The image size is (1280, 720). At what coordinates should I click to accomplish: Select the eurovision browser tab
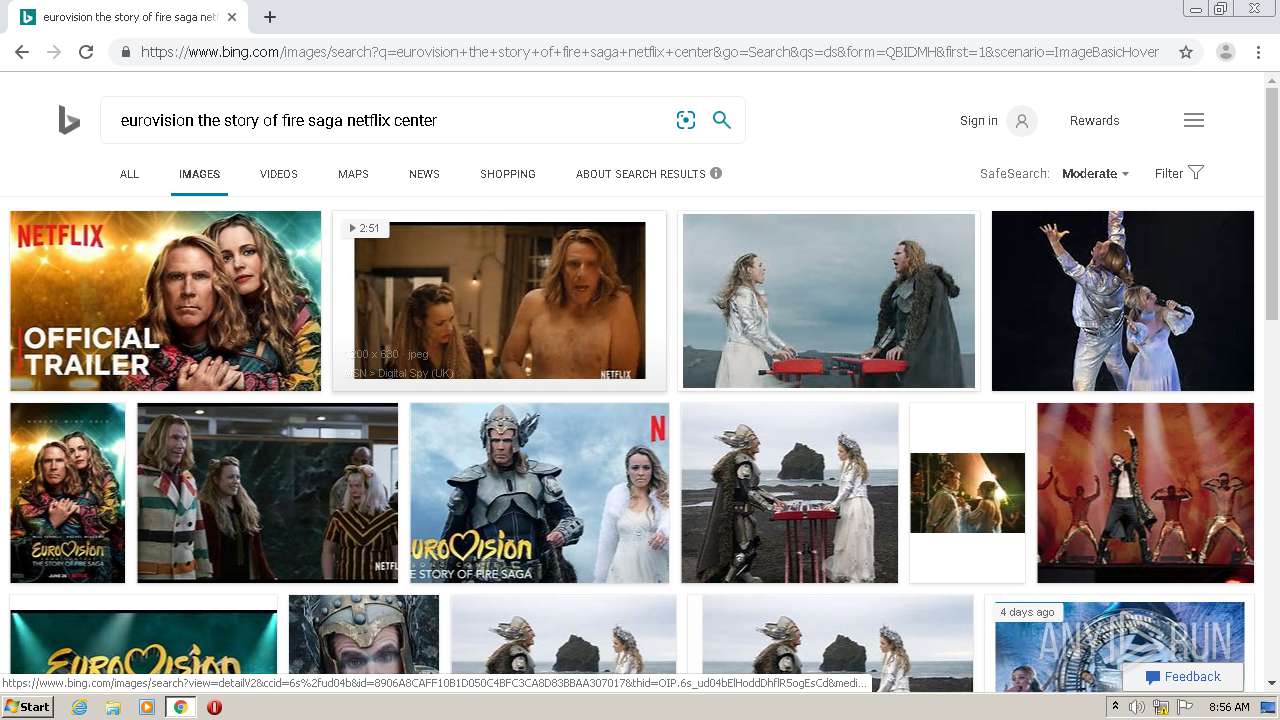pos(128,17)
